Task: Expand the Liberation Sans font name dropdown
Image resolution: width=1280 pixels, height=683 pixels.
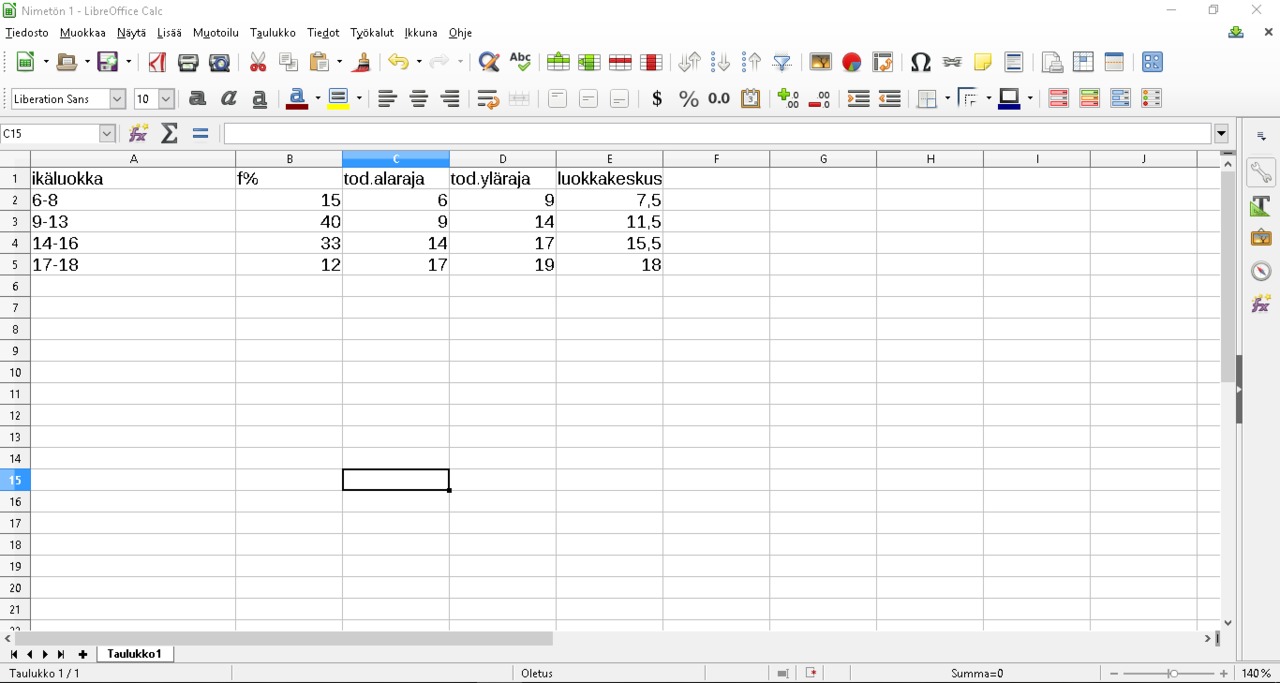Action: (x=117, y=99)
